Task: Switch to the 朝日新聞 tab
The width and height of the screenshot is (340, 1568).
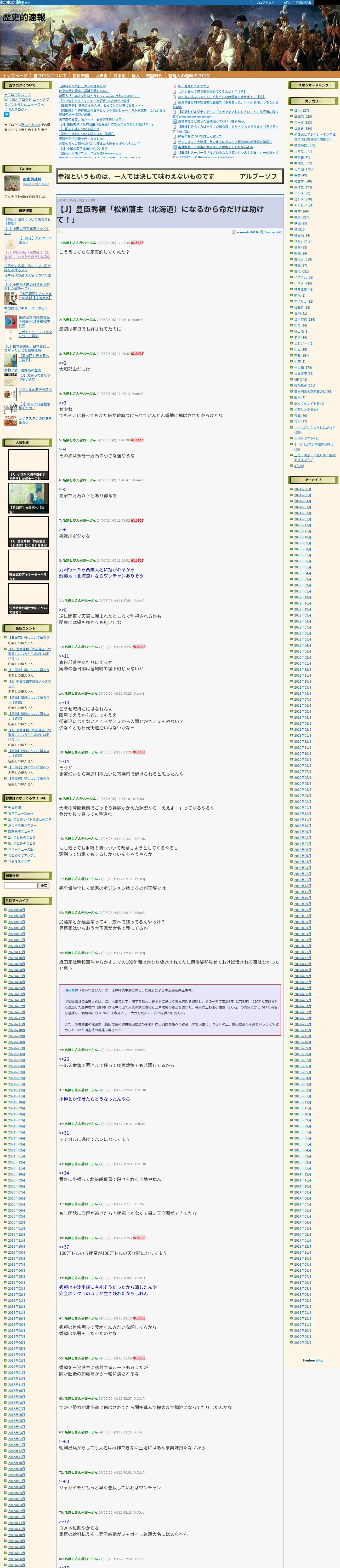Action: click(81, 76)
